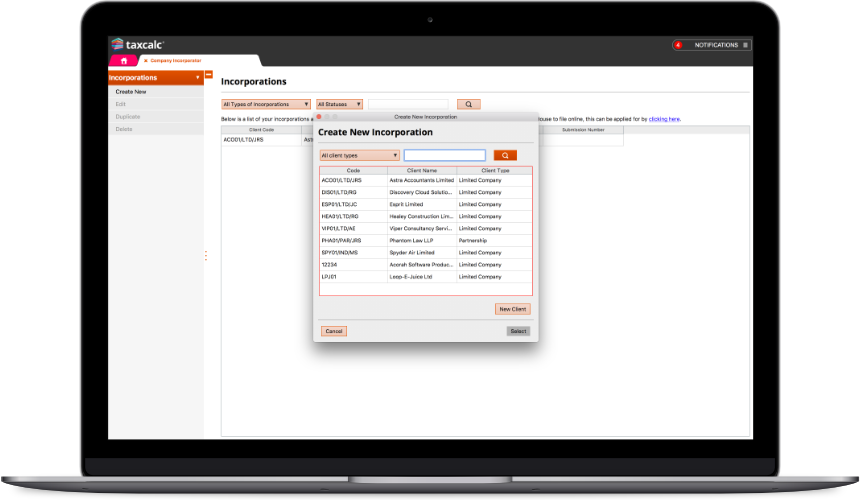Sort by the Client Name column header

click(x=422, y=171)
